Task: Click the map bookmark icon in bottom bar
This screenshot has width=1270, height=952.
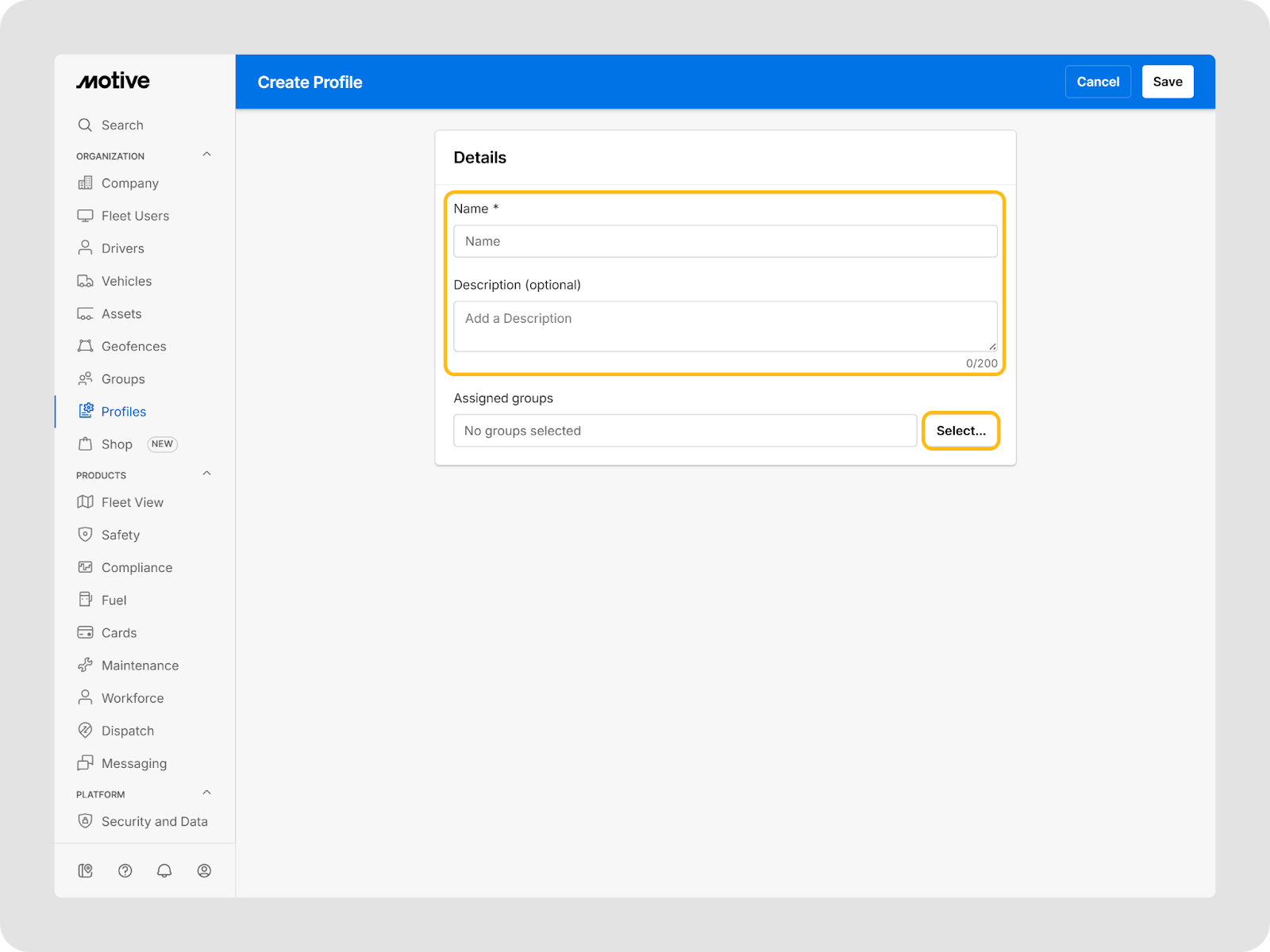Action: point(85,870)
